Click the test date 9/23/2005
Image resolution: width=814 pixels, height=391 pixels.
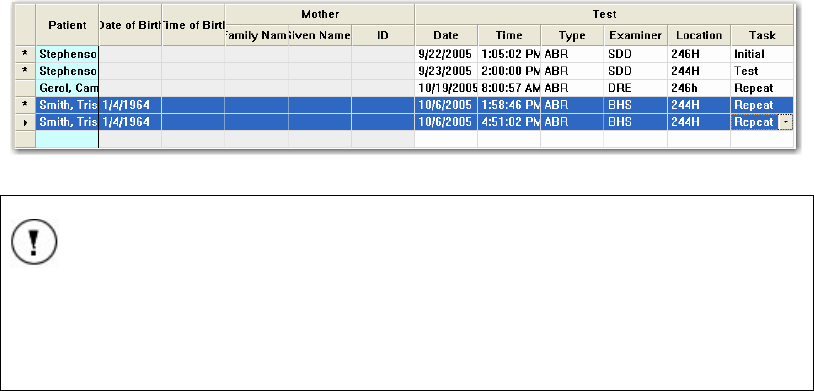pos(446,71)
